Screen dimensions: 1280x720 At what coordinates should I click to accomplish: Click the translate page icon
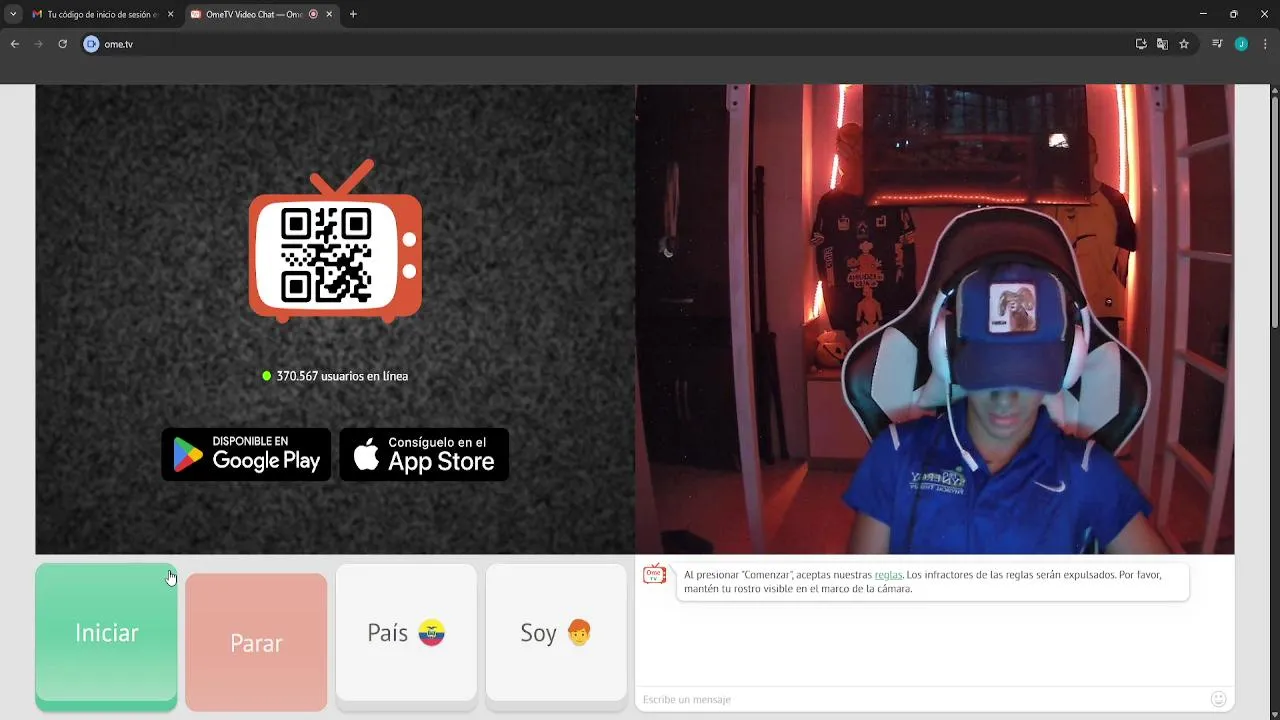1162,44
